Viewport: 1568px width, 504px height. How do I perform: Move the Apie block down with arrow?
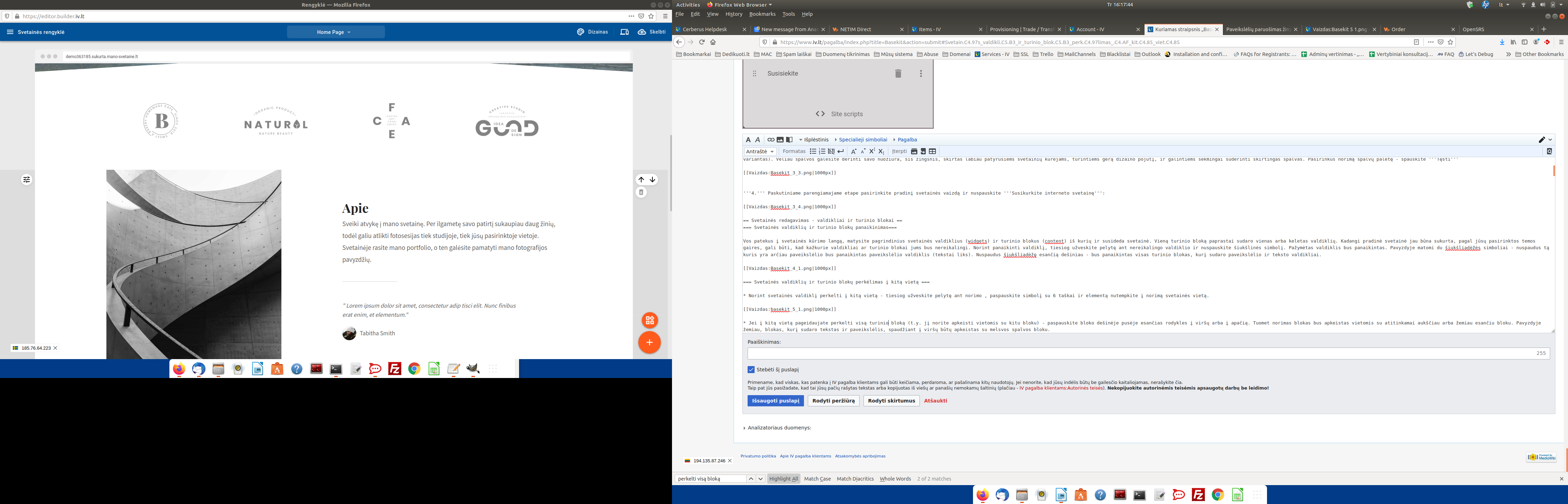pos(652,180)
